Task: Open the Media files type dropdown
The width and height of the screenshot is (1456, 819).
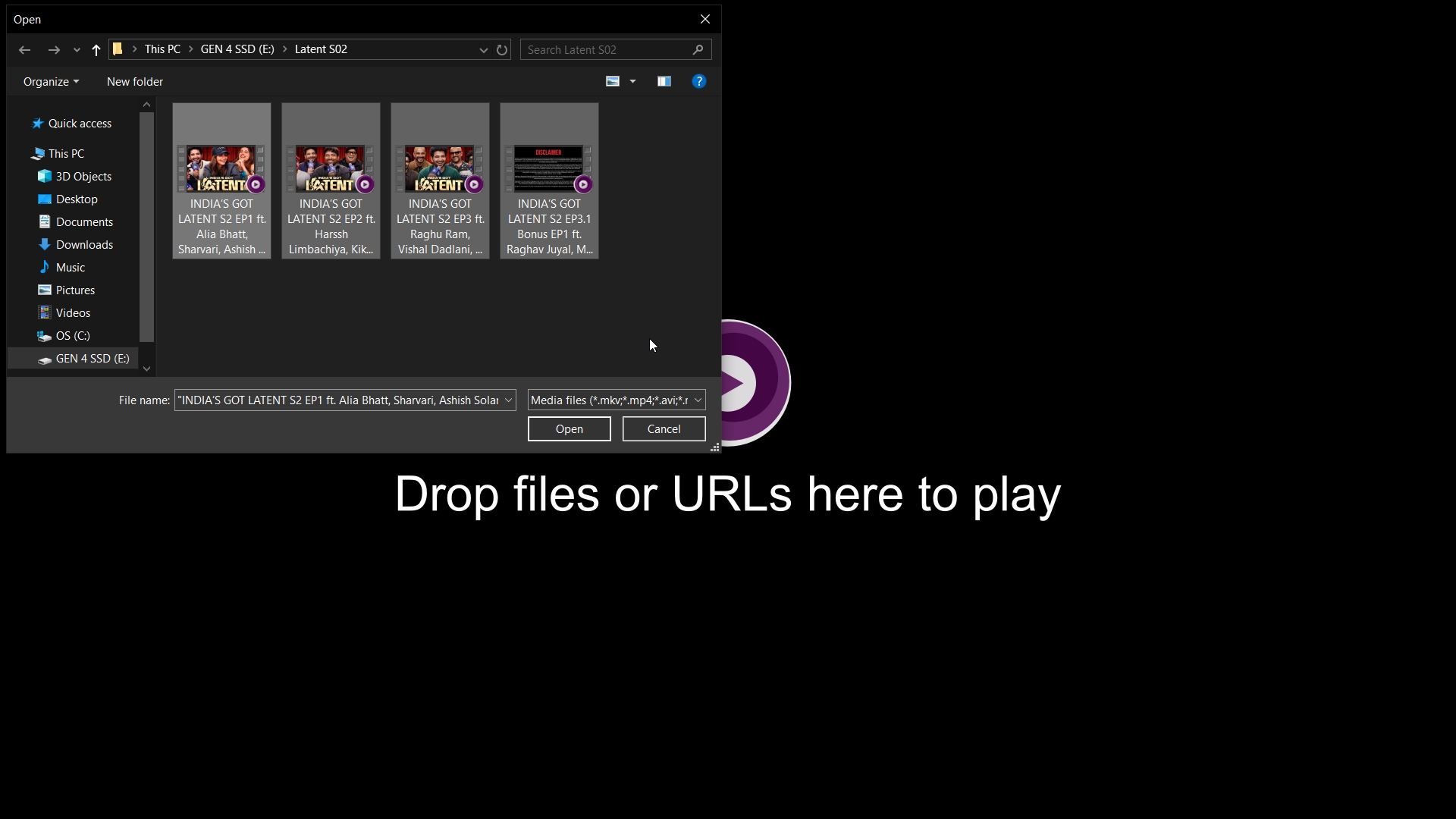Action: click(617, 400)
